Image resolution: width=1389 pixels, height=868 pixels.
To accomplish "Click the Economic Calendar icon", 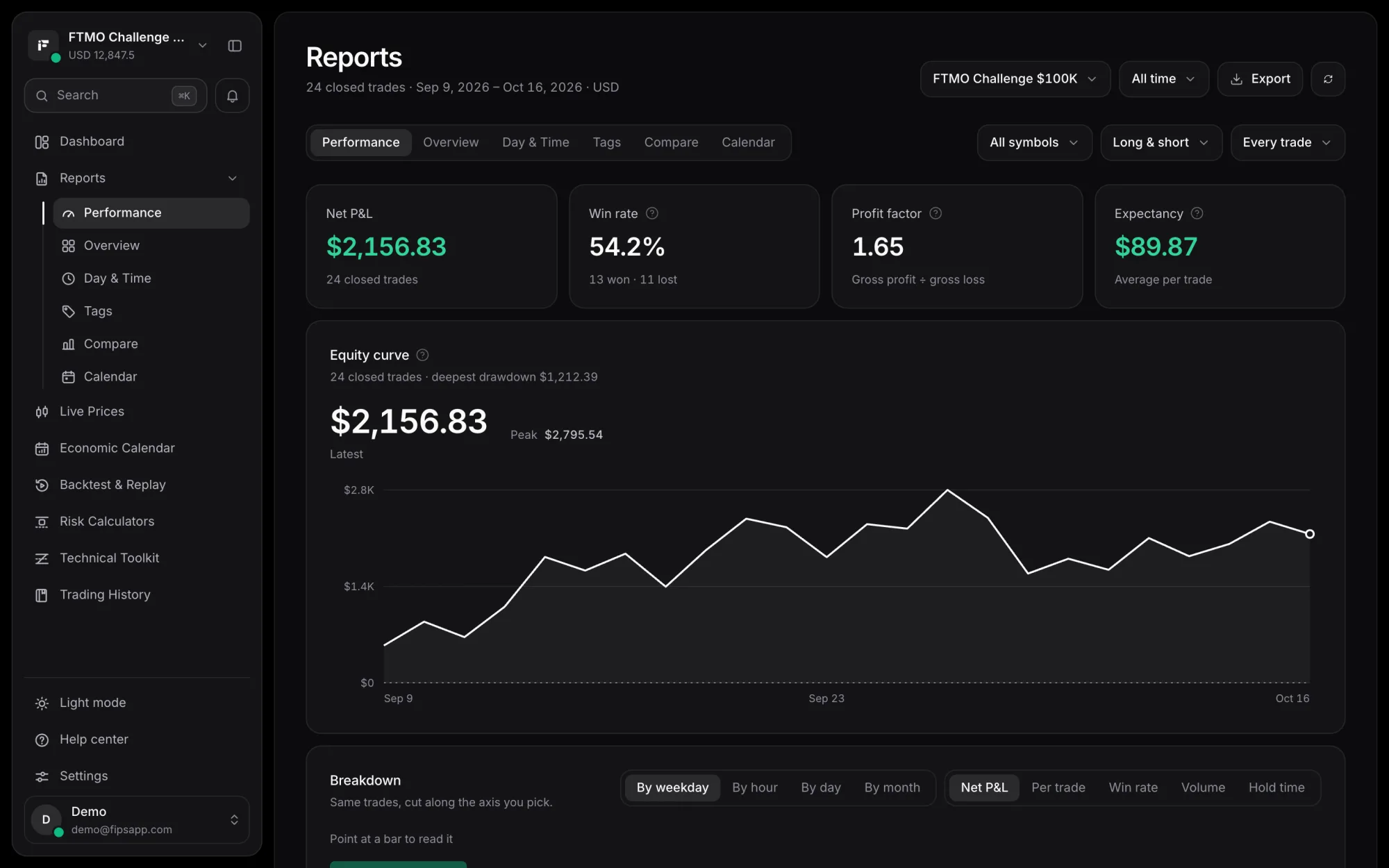I will tap(42, 449).
